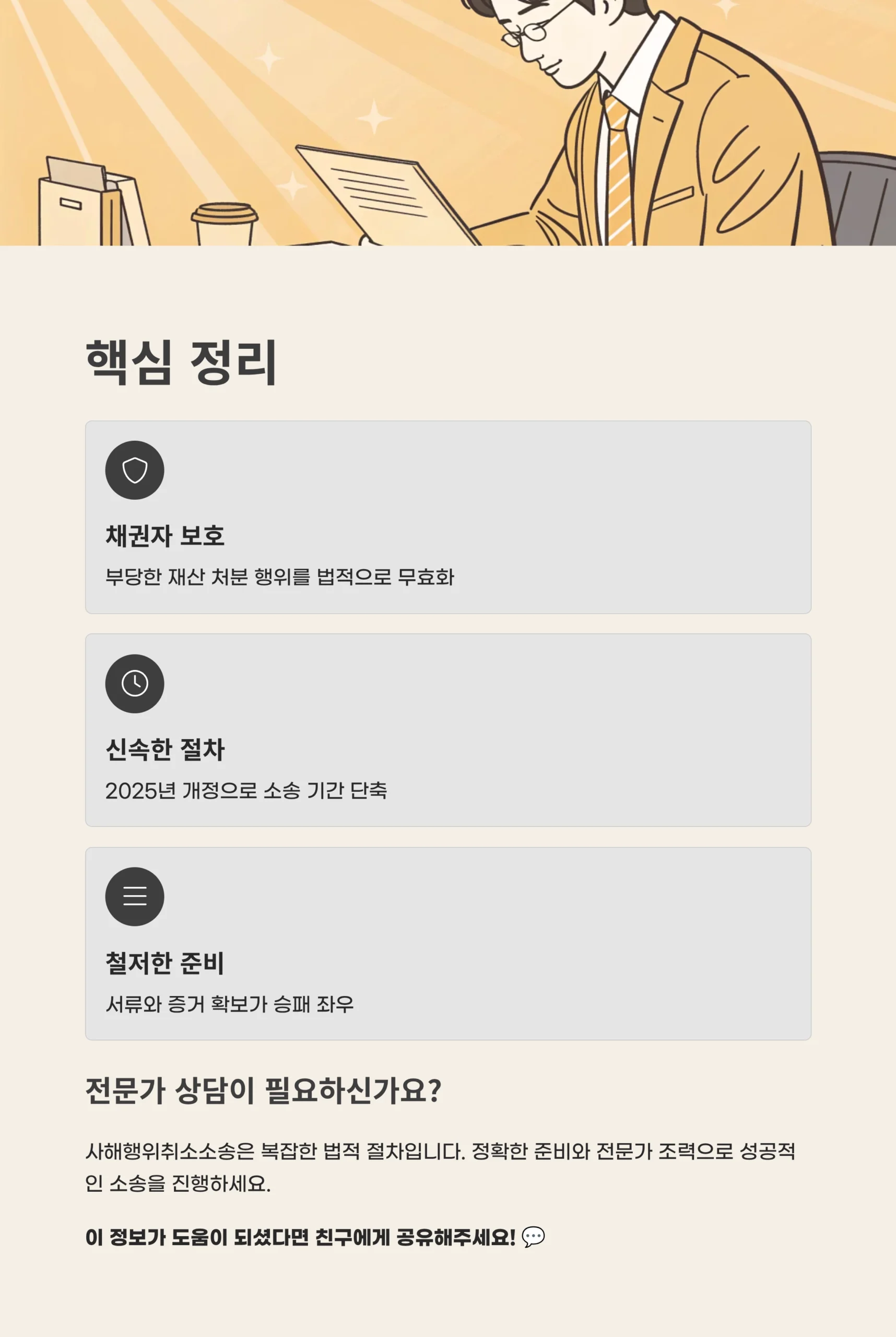Select the 철저한 준비 card title
This screenshot has width=896, height=1337.
pyautogui.click(x=164, y=963)
